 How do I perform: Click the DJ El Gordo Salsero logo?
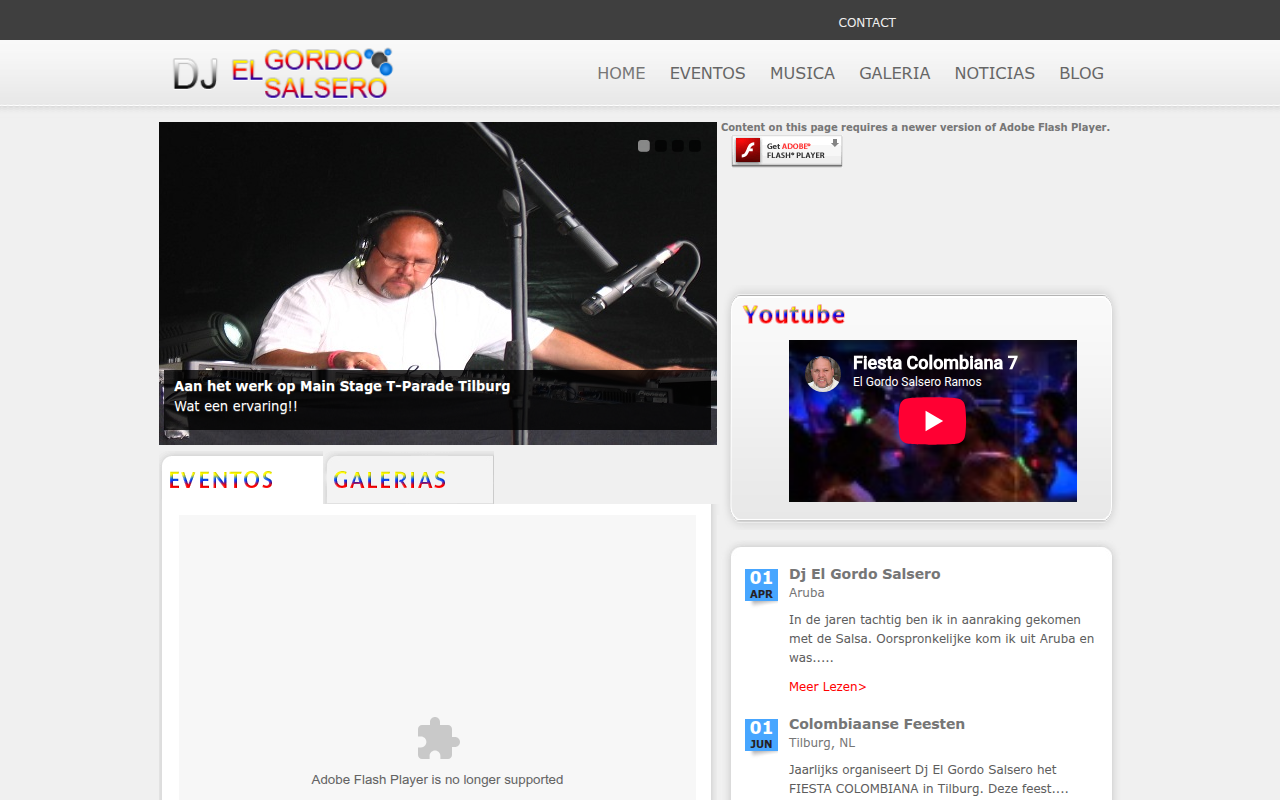pyautogui.click(x=282, y=74)
